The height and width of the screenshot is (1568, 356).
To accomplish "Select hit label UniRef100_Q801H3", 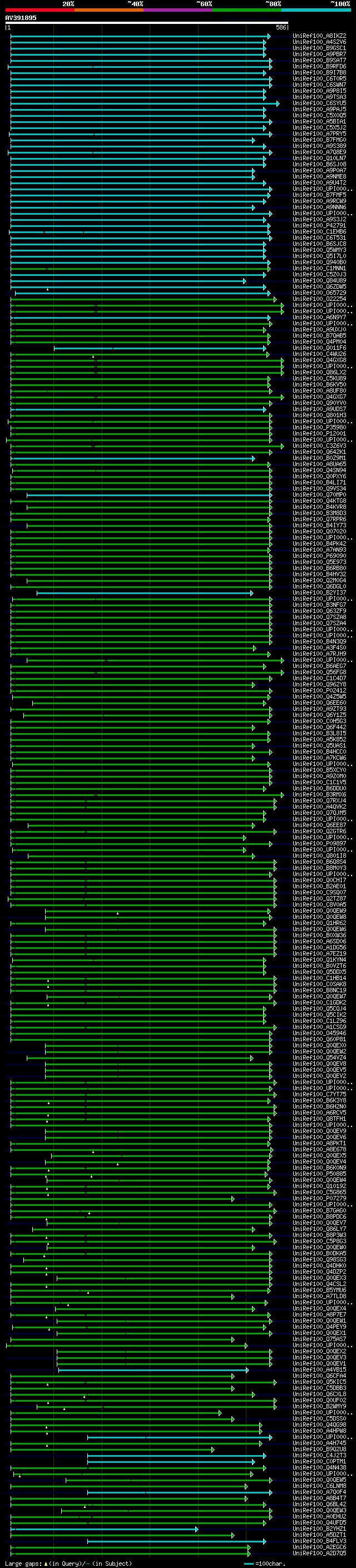I will pyautogui.click(x=319, y=415).
